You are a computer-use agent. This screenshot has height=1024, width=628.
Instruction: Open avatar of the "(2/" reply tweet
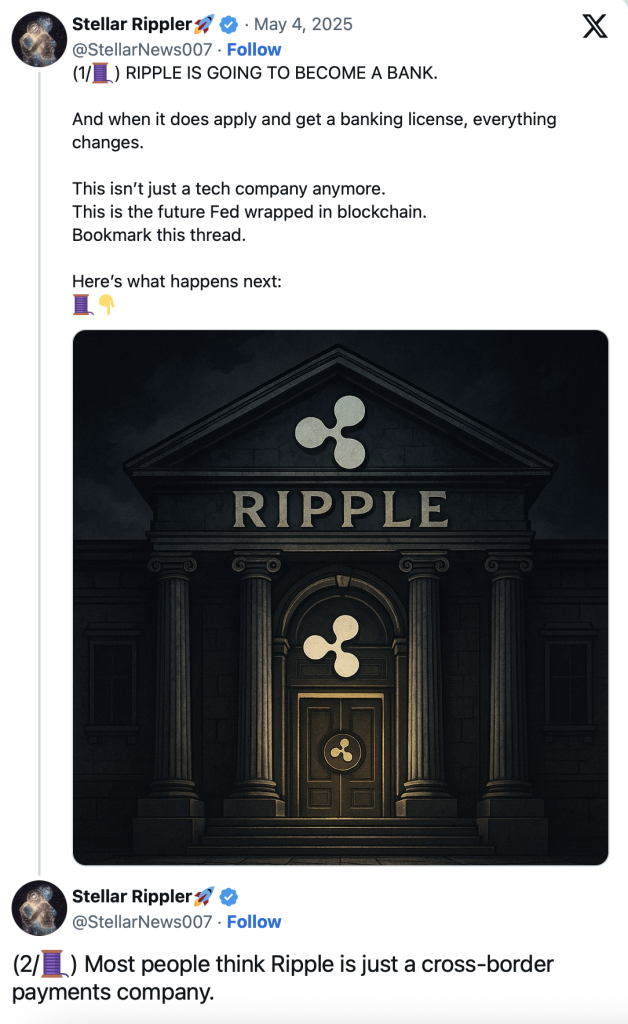click(39, 908)
